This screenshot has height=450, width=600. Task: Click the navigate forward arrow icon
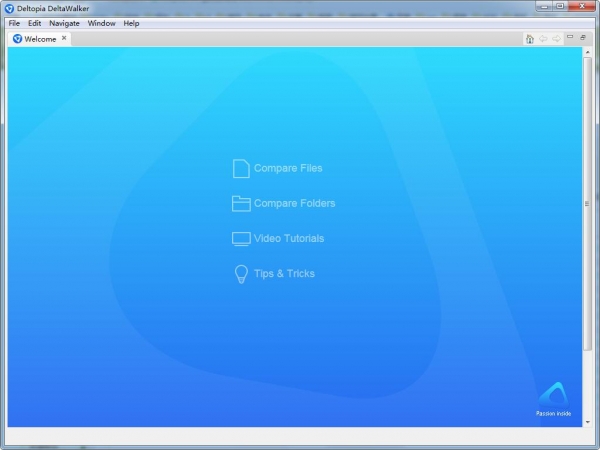point(556,39)
